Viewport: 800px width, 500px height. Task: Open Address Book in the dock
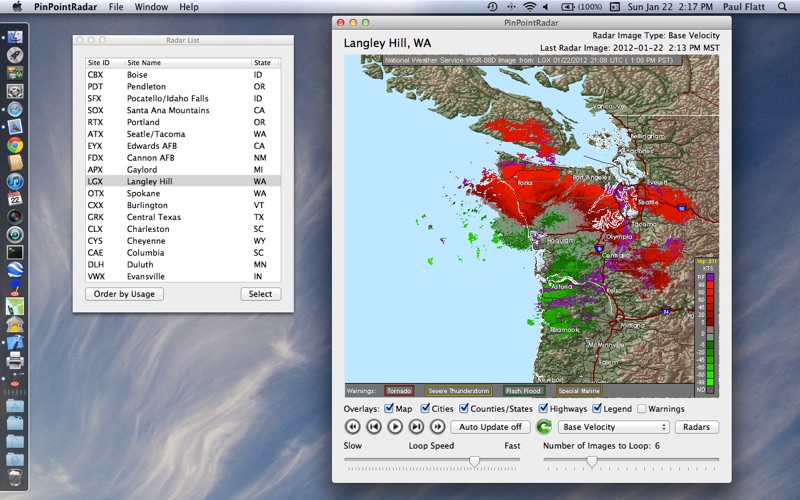click(15, 163)
